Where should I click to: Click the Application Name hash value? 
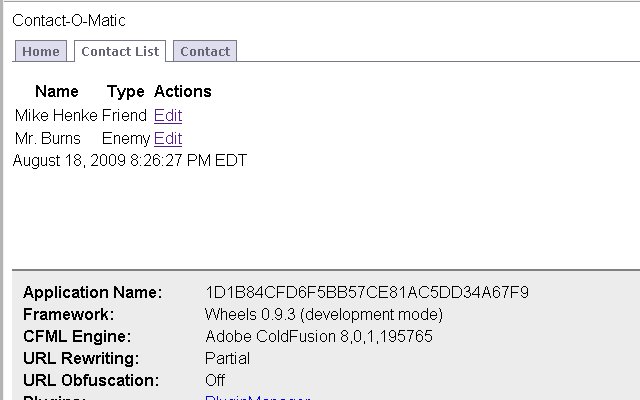367,292
